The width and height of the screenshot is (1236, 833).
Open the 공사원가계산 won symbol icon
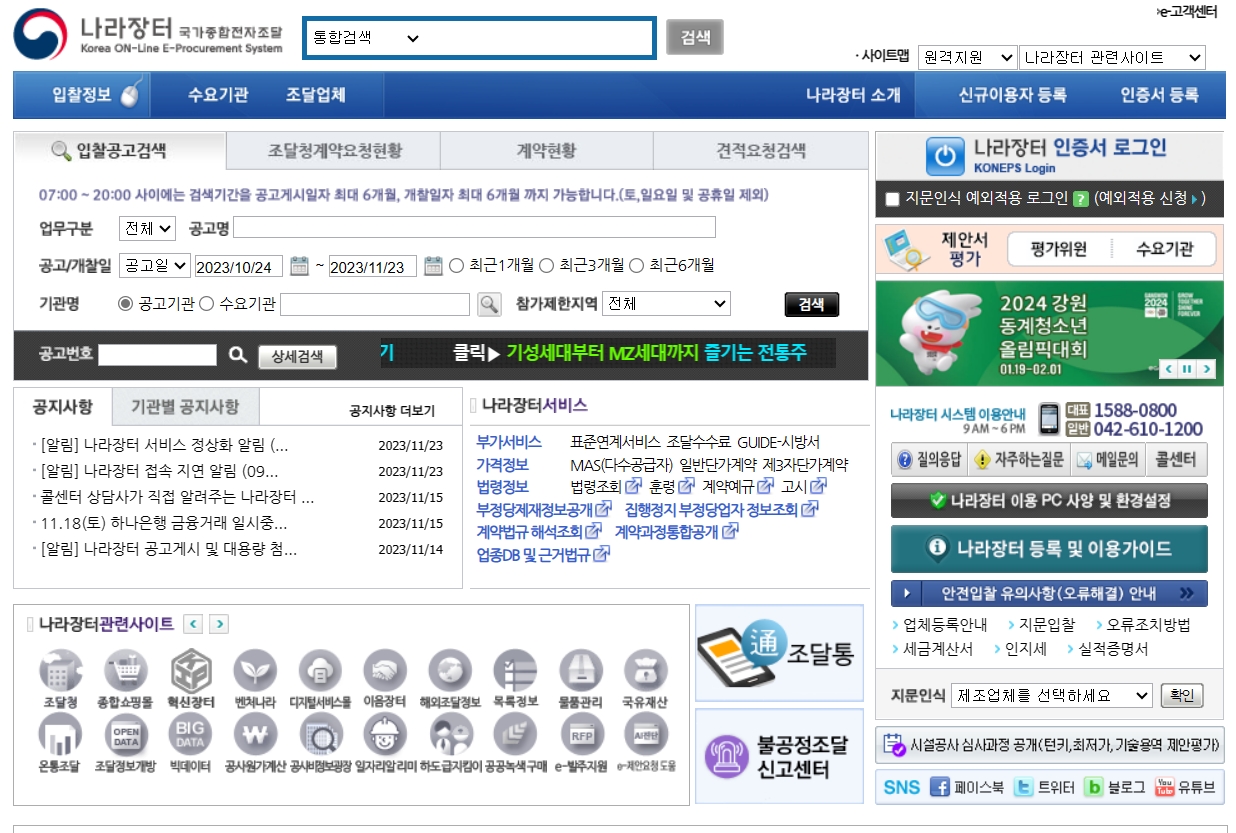click(x=255, y=736)
